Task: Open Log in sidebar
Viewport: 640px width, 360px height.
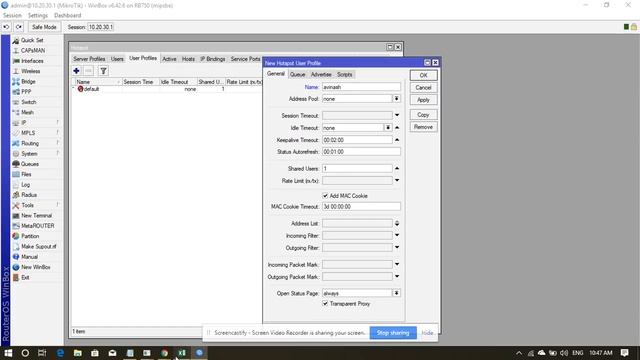Action: click(x=25, y=184)
